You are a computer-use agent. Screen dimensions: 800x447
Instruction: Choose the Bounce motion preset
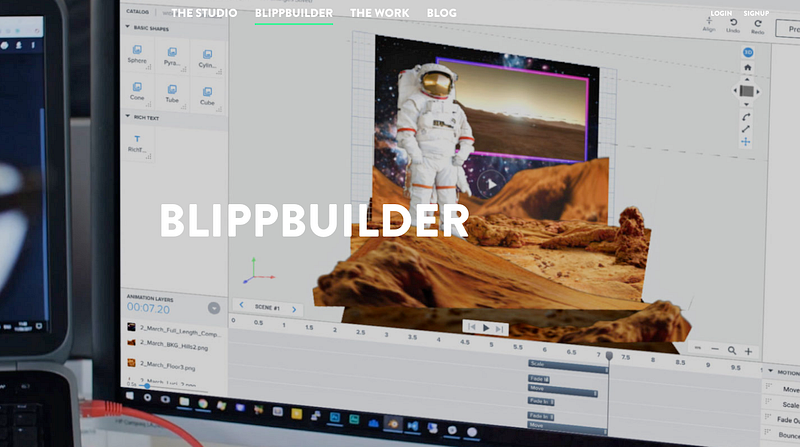789,435
